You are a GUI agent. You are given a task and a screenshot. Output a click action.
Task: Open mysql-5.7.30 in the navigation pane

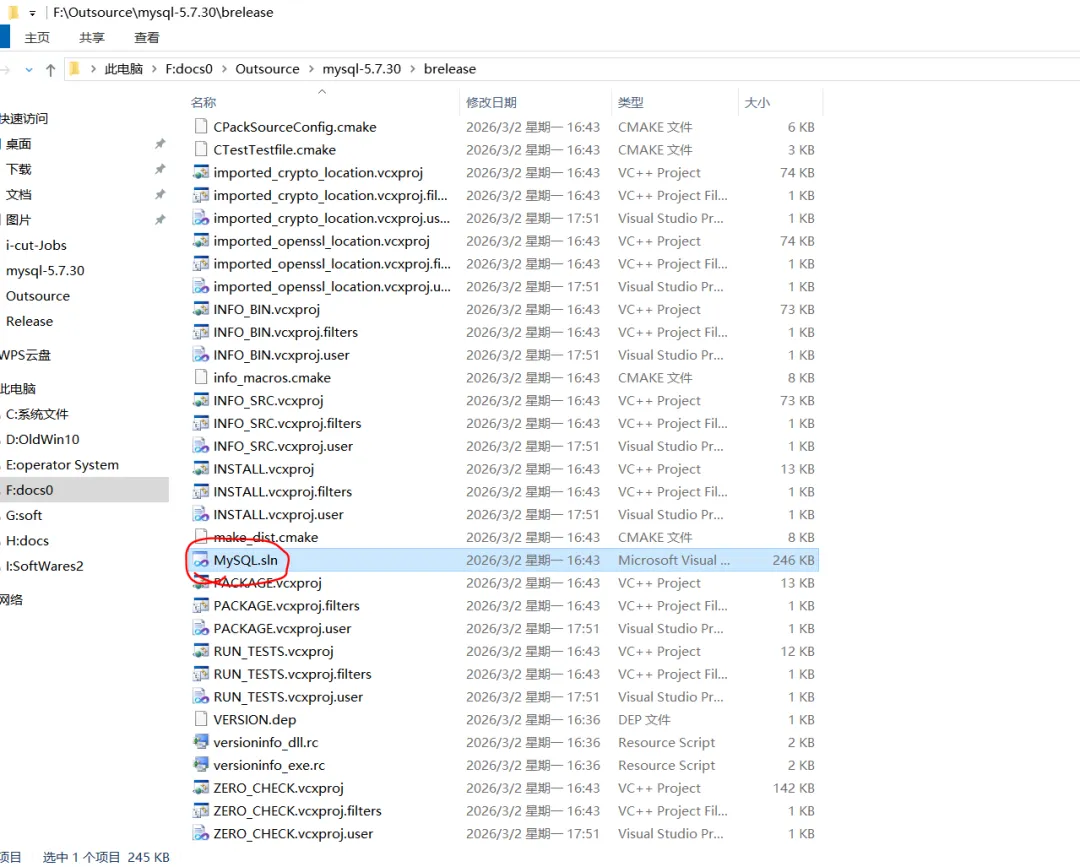45,271
